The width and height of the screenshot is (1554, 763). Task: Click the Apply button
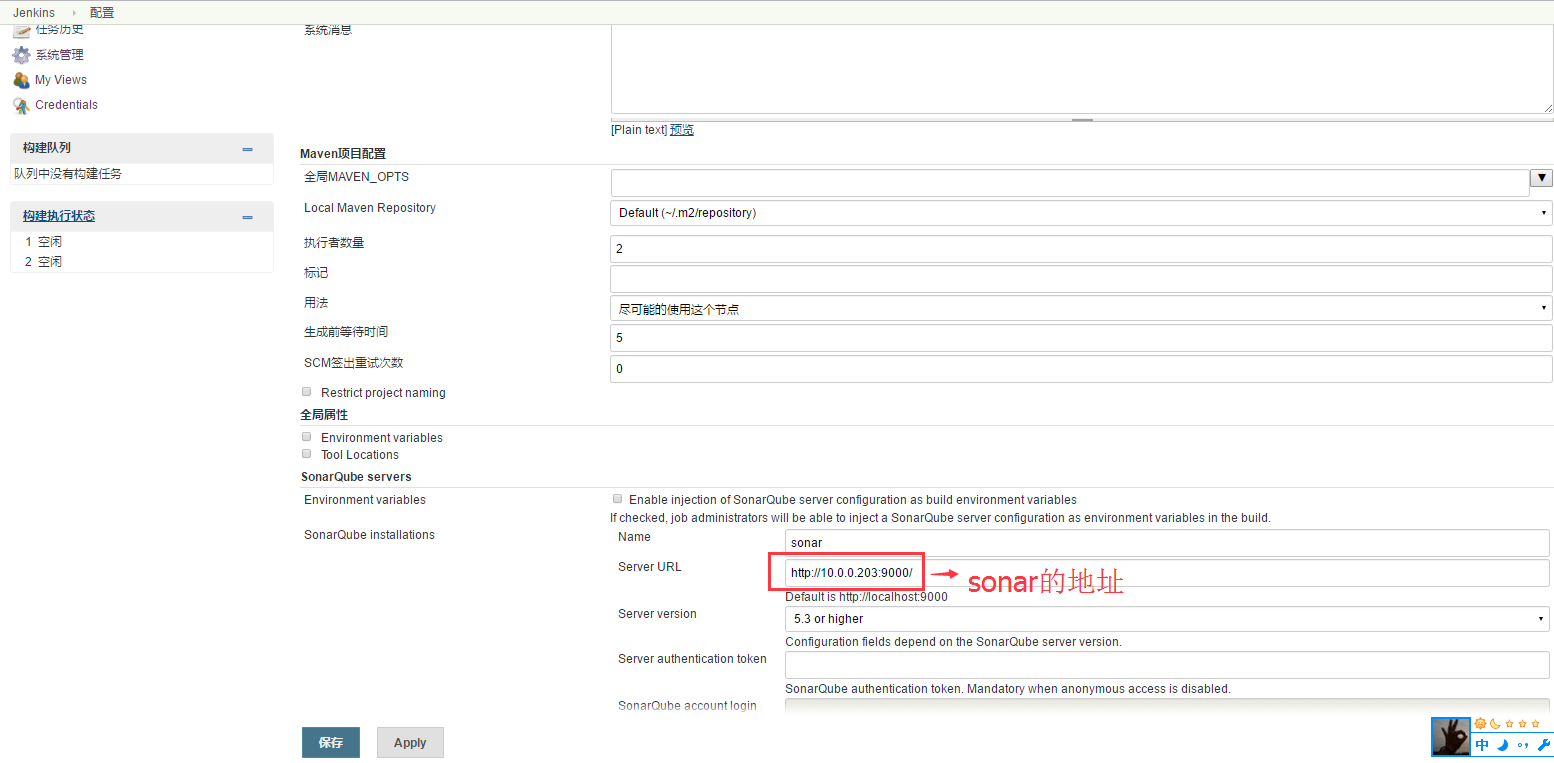(410, 742)
